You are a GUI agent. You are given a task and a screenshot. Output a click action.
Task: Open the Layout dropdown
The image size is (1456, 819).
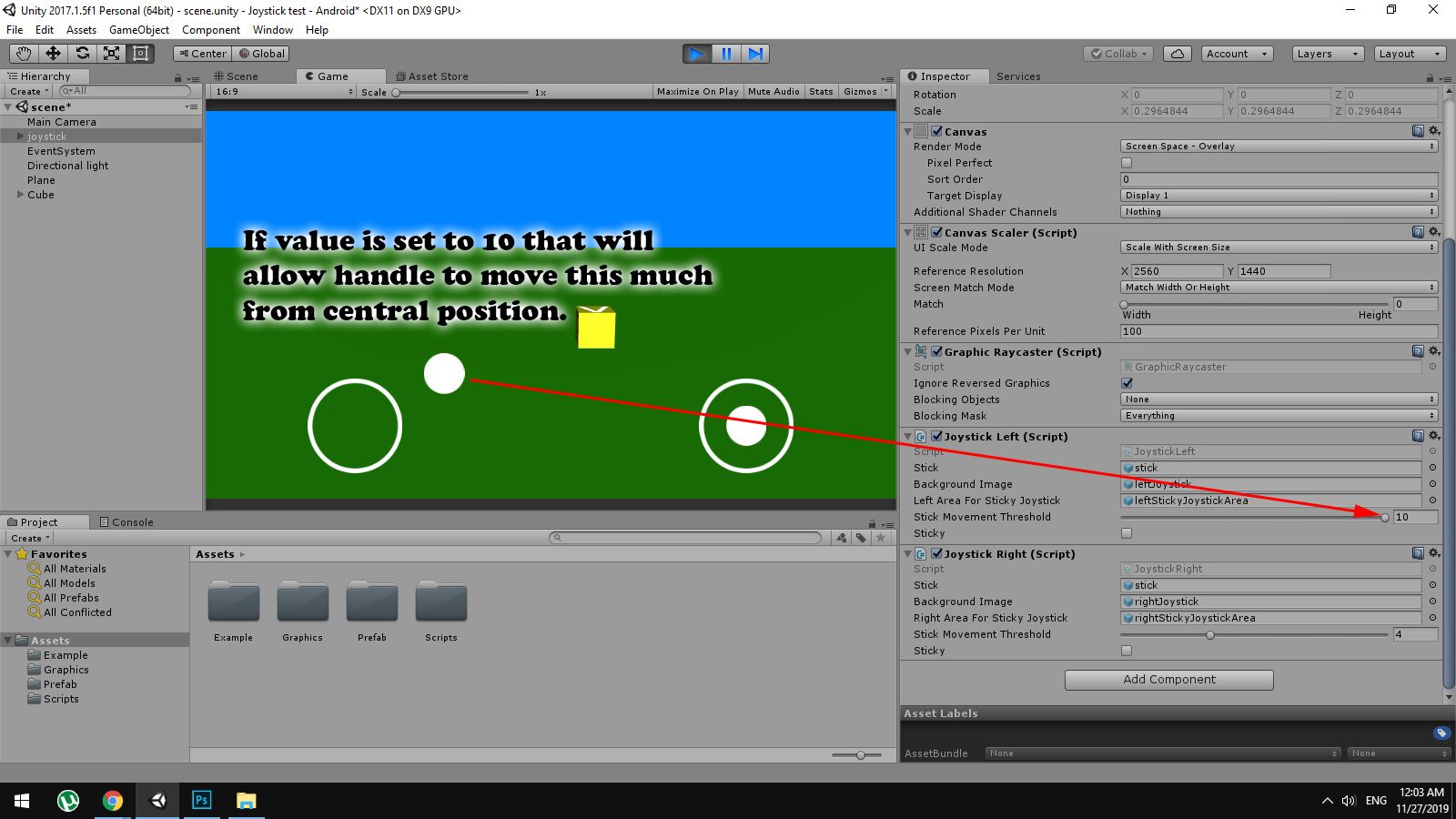1410,54
